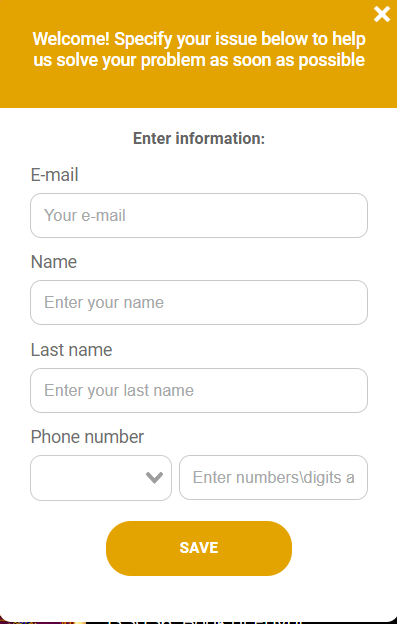Focus the 'Enter your name' input
This screenshot has width=397, height=624.
(199, 302)
